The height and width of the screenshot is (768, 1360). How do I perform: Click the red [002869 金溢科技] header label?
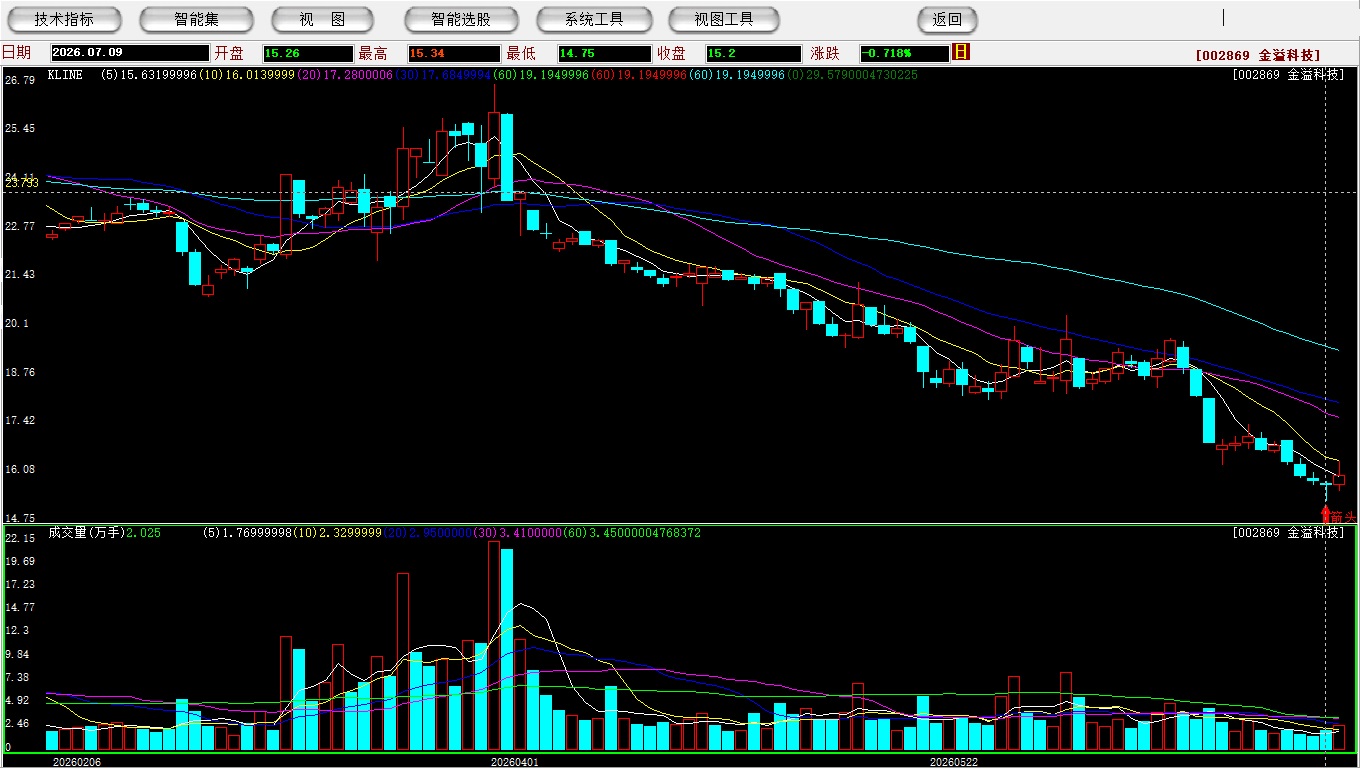pos(1258,55)
